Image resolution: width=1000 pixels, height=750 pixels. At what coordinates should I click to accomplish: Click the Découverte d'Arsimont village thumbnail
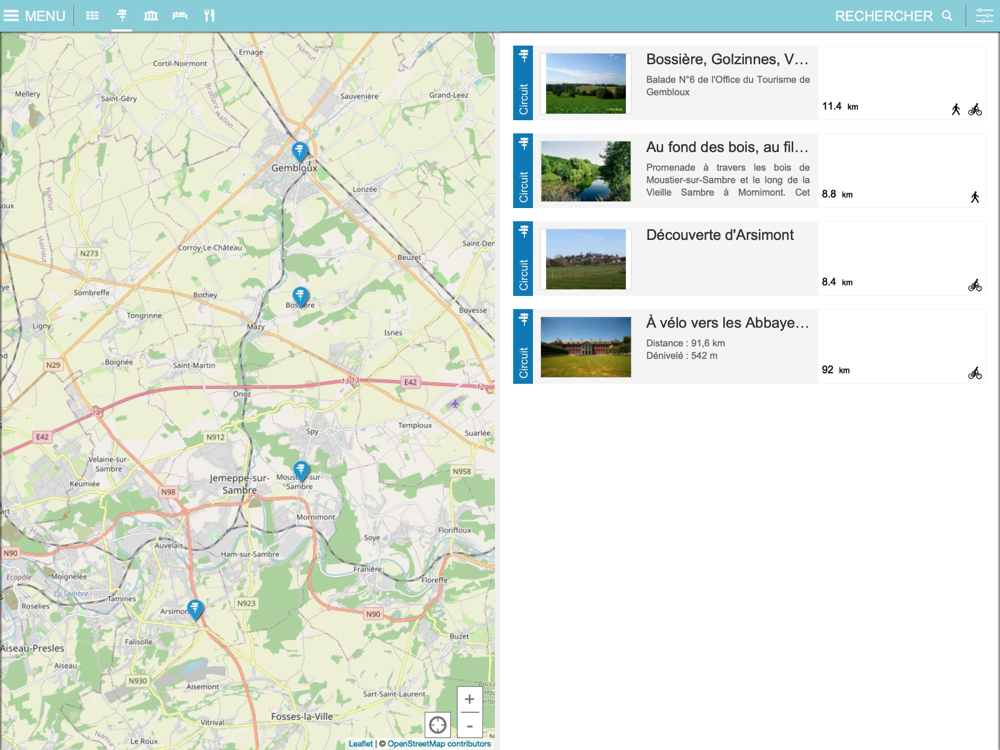click(585, 259)
